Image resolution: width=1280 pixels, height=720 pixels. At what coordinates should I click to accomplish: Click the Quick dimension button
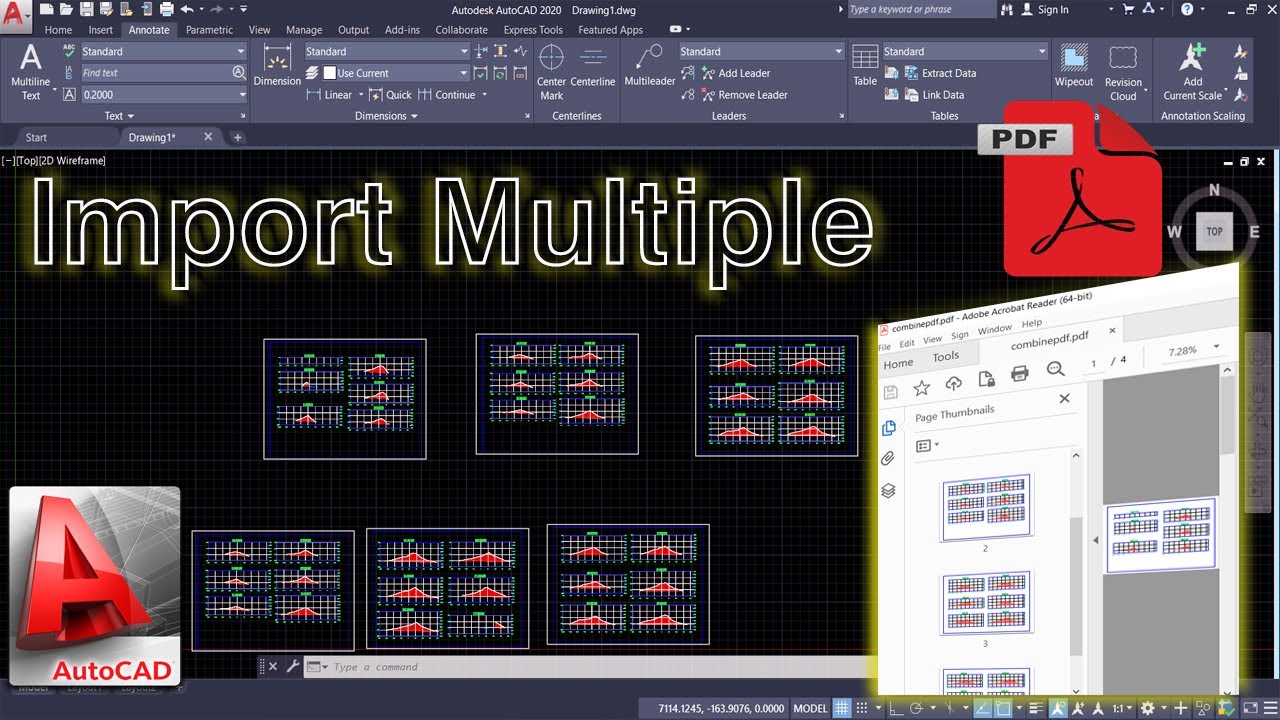coord(390,95)
